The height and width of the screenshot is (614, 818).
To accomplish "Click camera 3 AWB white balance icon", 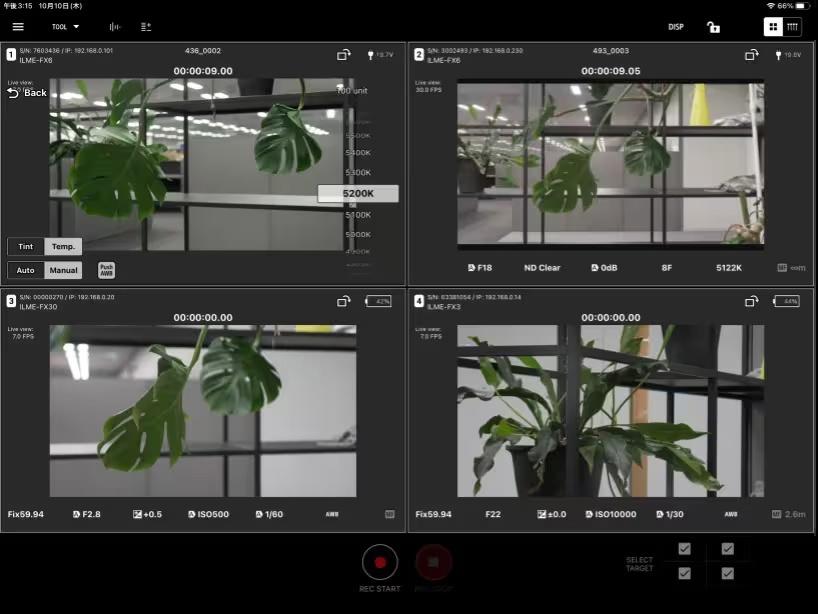I will click(332, 514).
